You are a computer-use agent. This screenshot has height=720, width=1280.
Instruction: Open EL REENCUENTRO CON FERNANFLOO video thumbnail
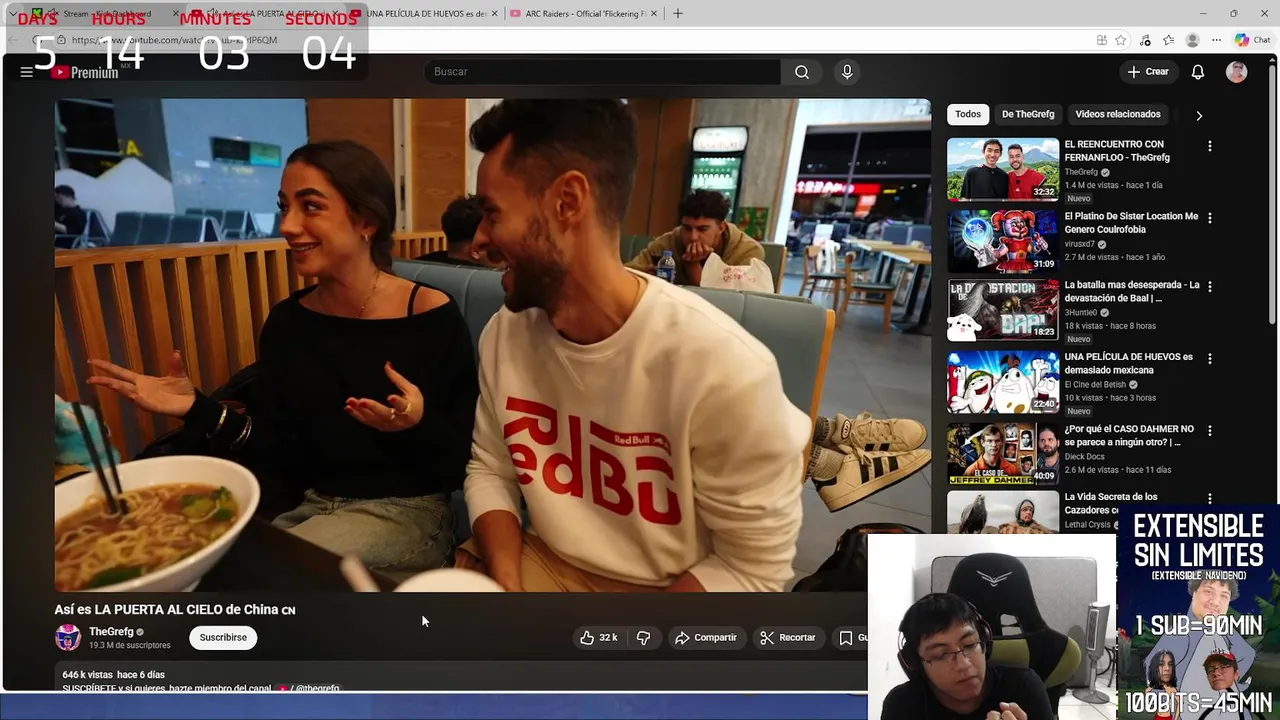click(1003, 169)
